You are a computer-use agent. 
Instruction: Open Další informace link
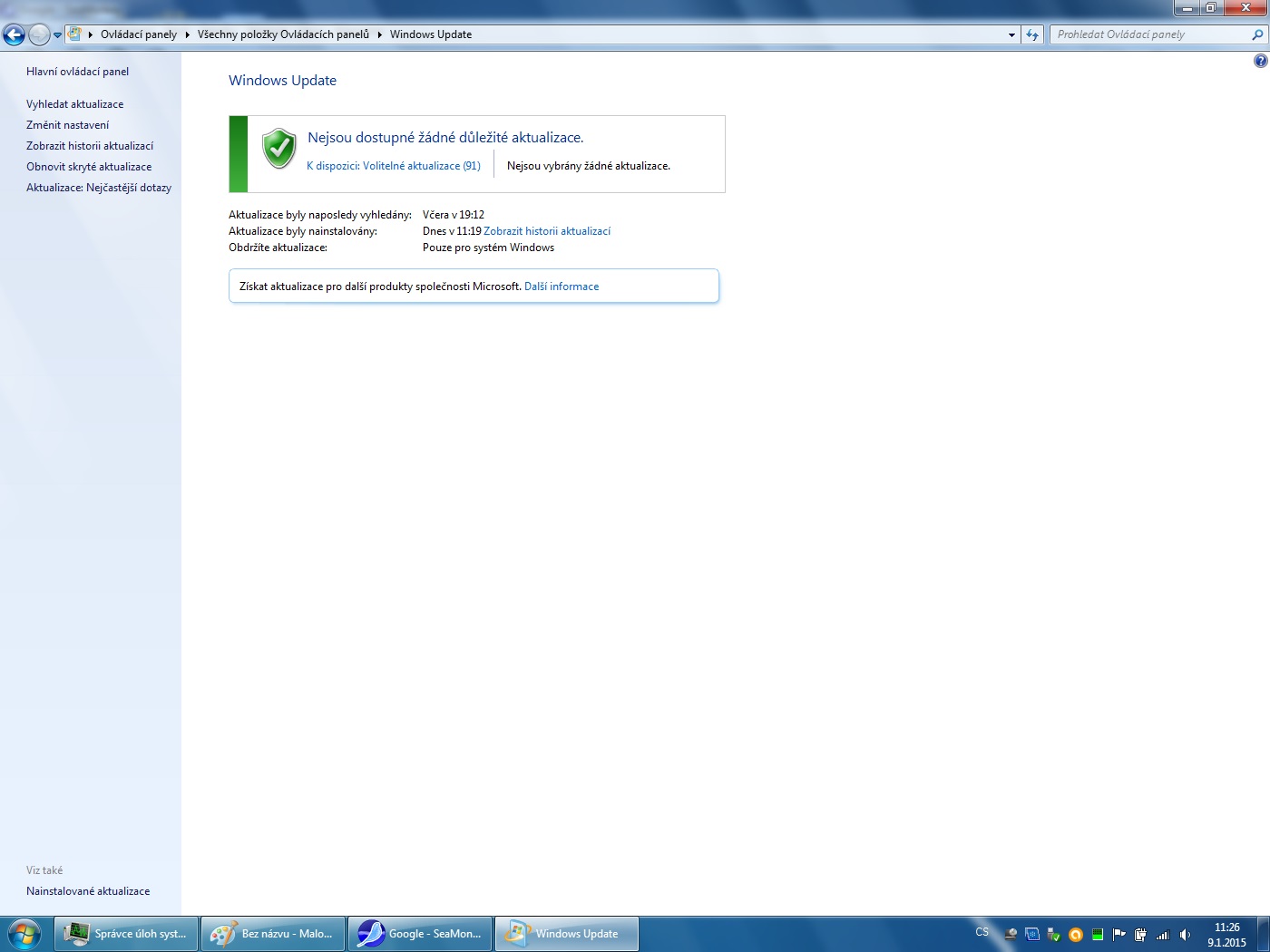562,287
